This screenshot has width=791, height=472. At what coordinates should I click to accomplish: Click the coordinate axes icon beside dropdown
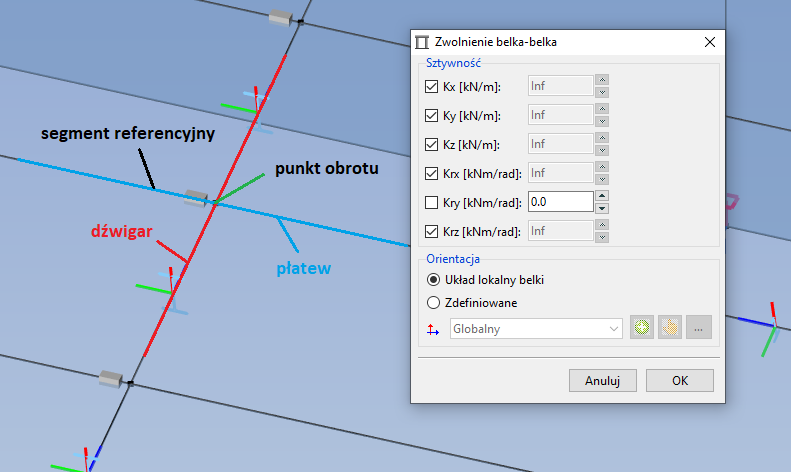pyautogui.click(x=433, y=329)
